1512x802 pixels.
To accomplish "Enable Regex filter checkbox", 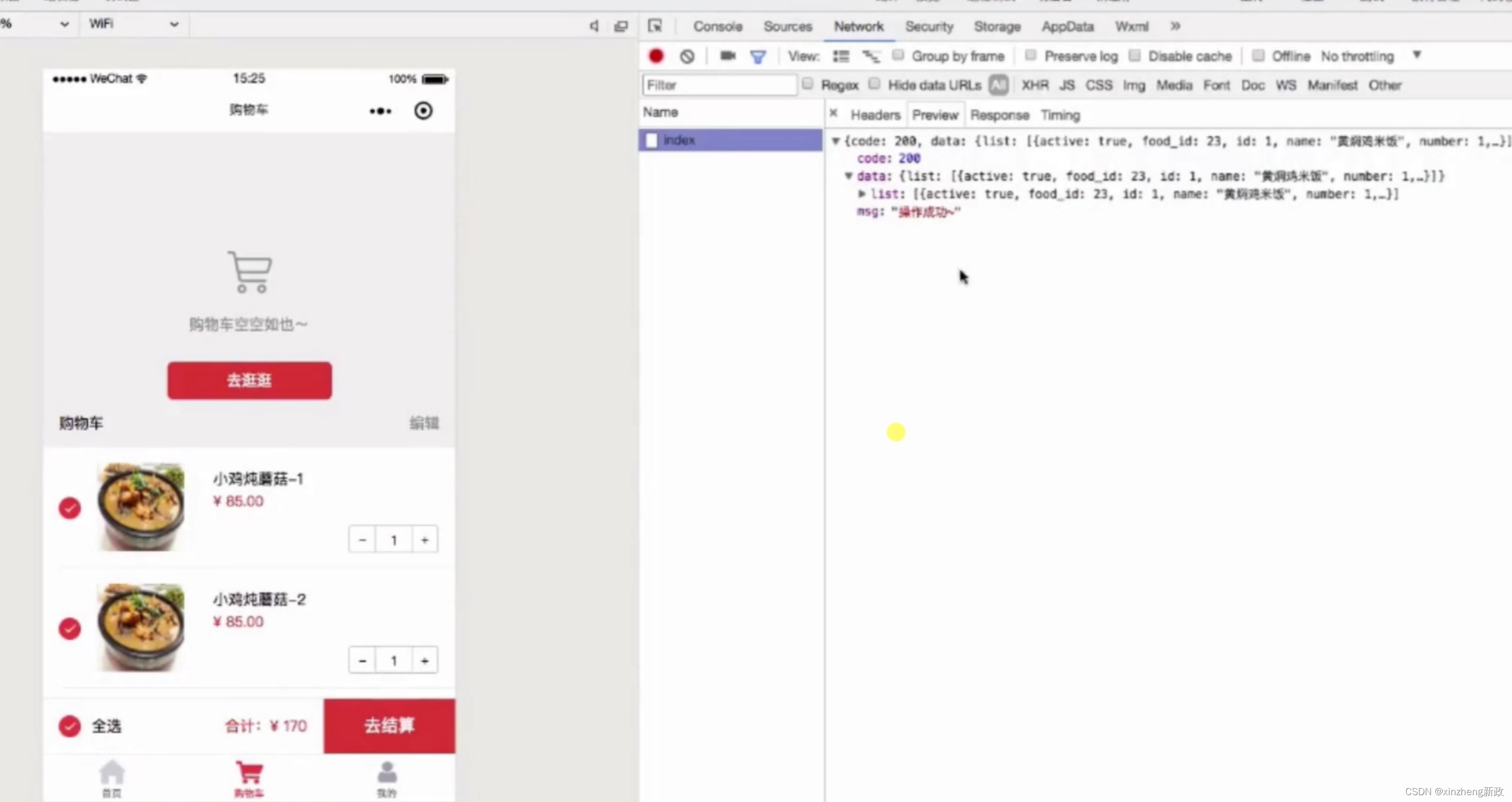I will [x=808, y=84].
